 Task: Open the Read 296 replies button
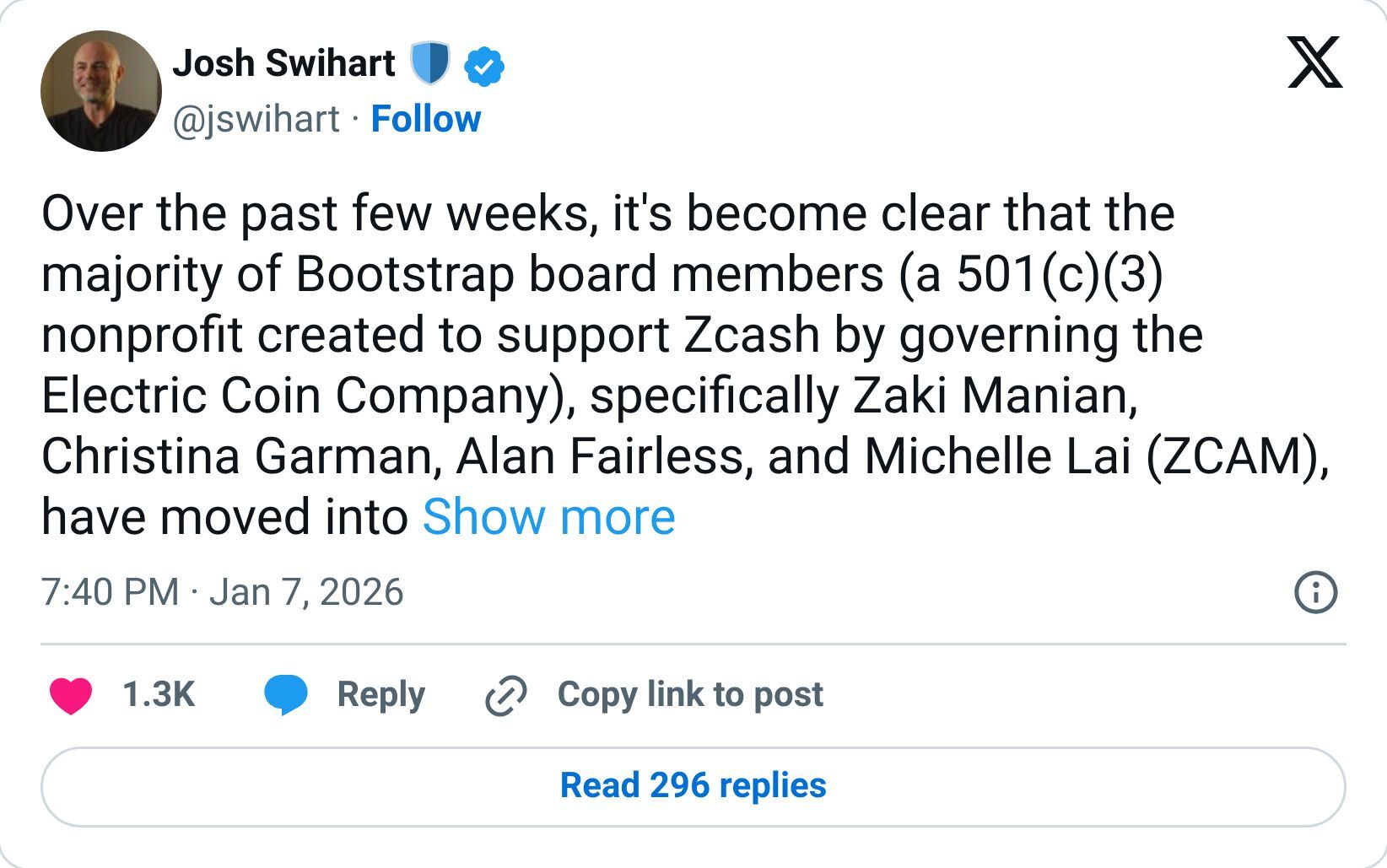tap(693, 785)
